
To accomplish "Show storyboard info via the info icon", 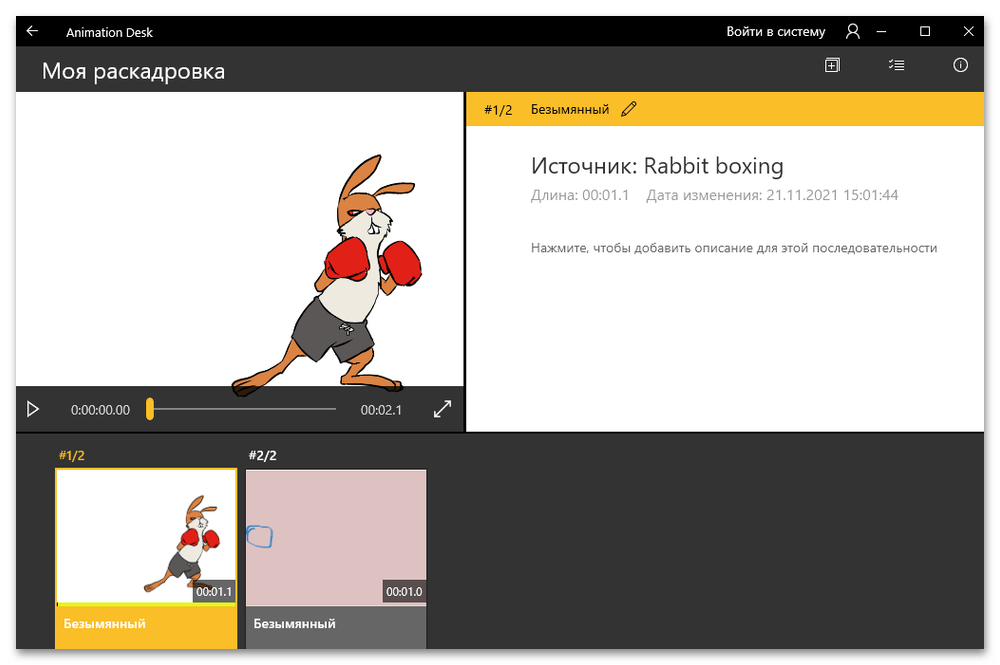I will [960, 65].
